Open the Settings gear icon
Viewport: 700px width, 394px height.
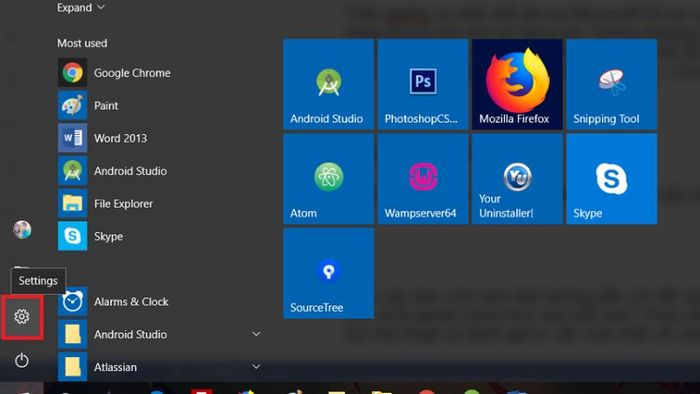tap(21, 316)
